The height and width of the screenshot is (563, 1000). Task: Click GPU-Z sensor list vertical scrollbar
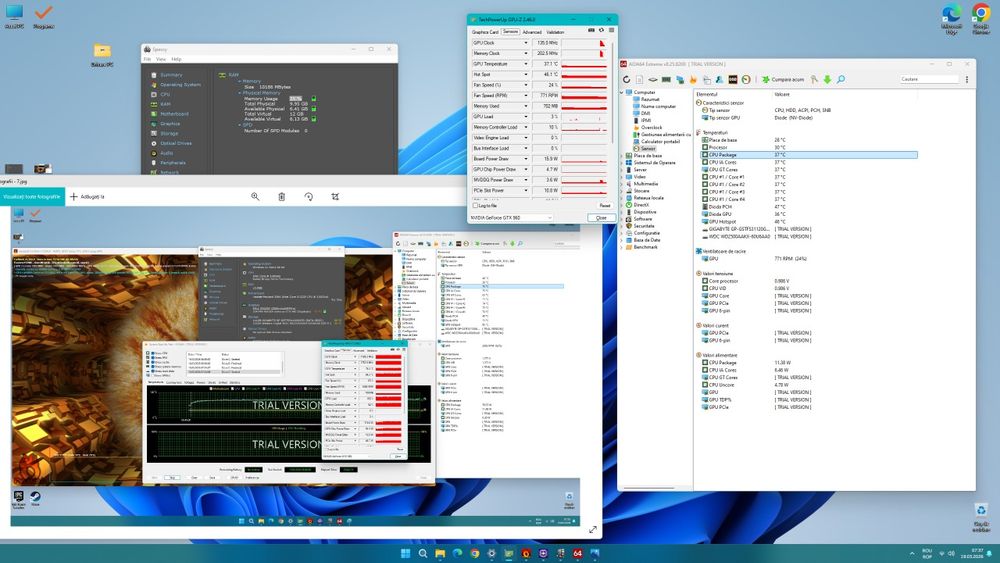pos(612,92)
